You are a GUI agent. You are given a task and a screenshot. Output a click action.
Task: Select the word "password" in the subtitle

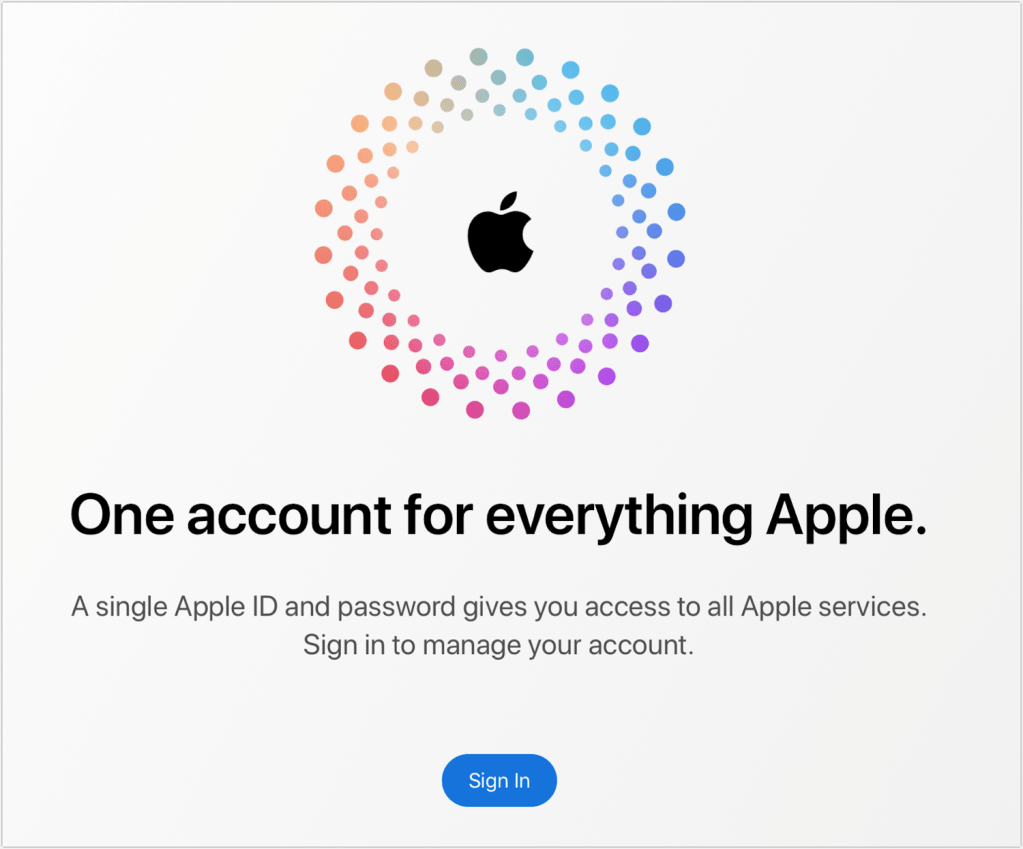tap(396, 608)
